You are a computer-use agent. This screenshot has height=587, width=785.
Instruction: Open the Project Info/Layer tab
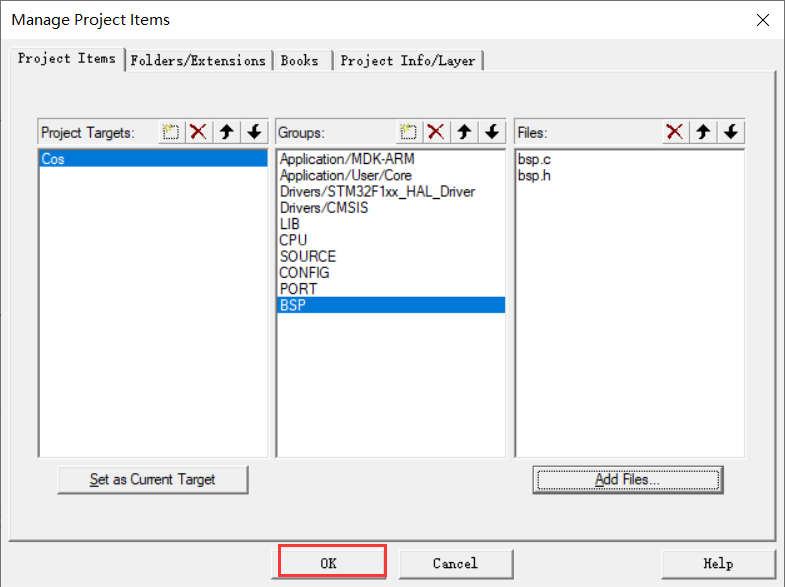[x=408, y=61]
